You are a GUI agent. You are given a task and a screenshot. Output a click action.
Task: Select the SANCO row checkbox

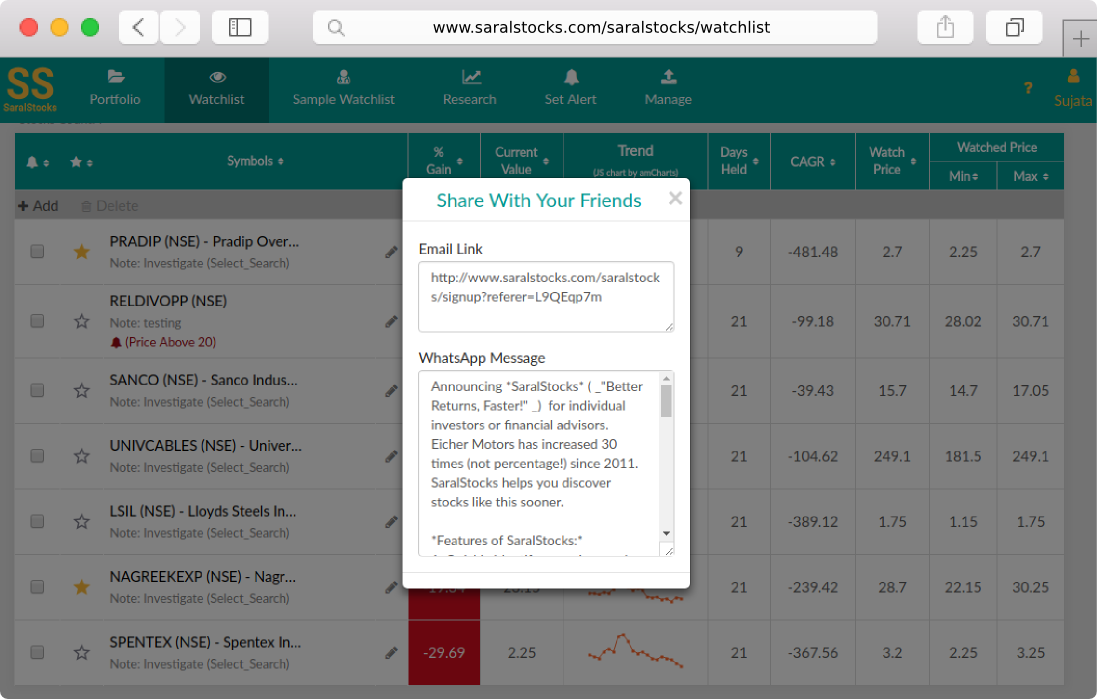[x=37, y=390]
